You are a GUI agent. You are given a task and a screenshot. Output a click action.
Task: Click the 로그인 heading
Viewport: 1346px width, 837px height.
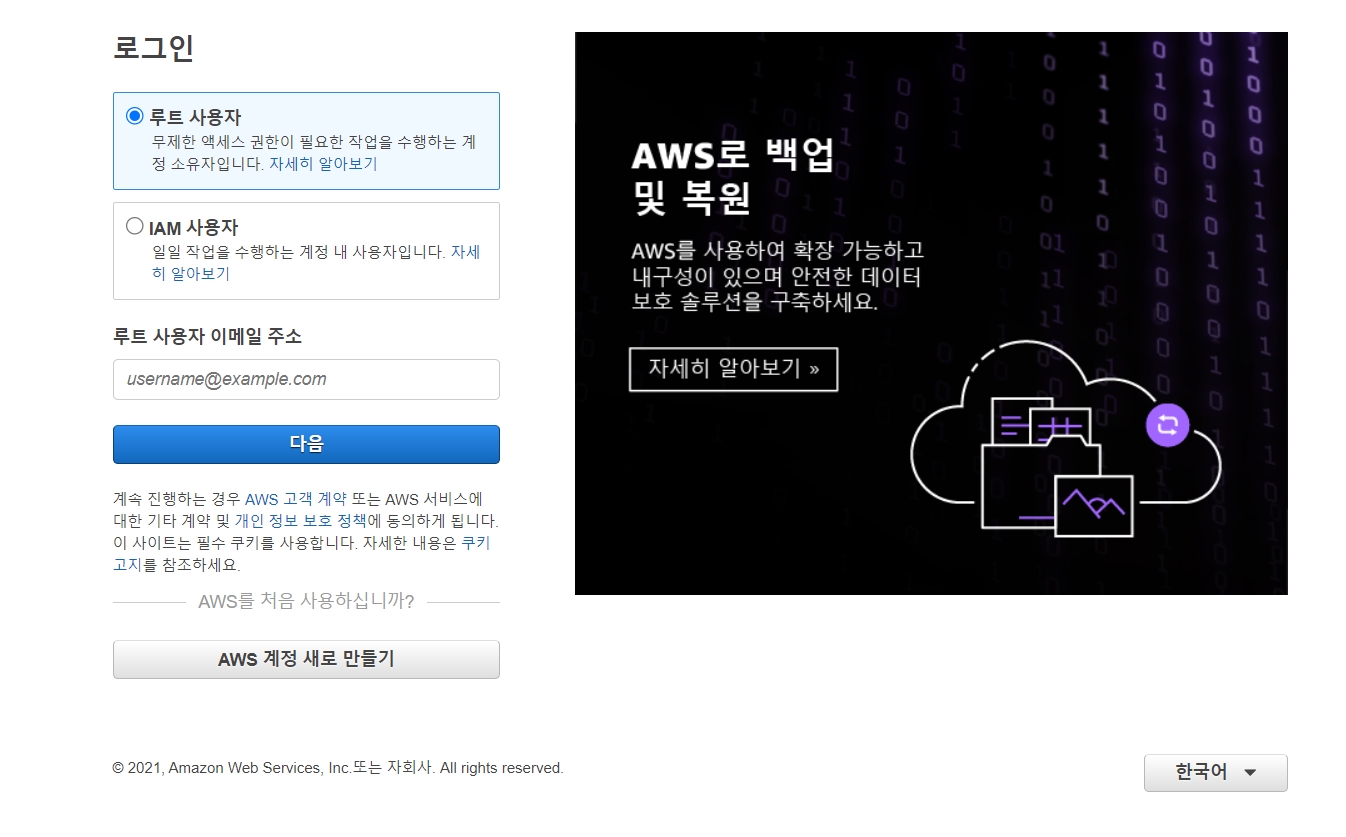coord(153,47)
